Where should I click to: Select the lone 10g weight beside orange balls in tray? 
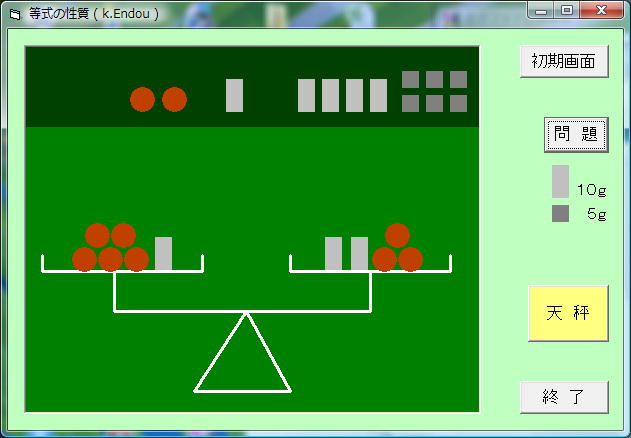235,95
